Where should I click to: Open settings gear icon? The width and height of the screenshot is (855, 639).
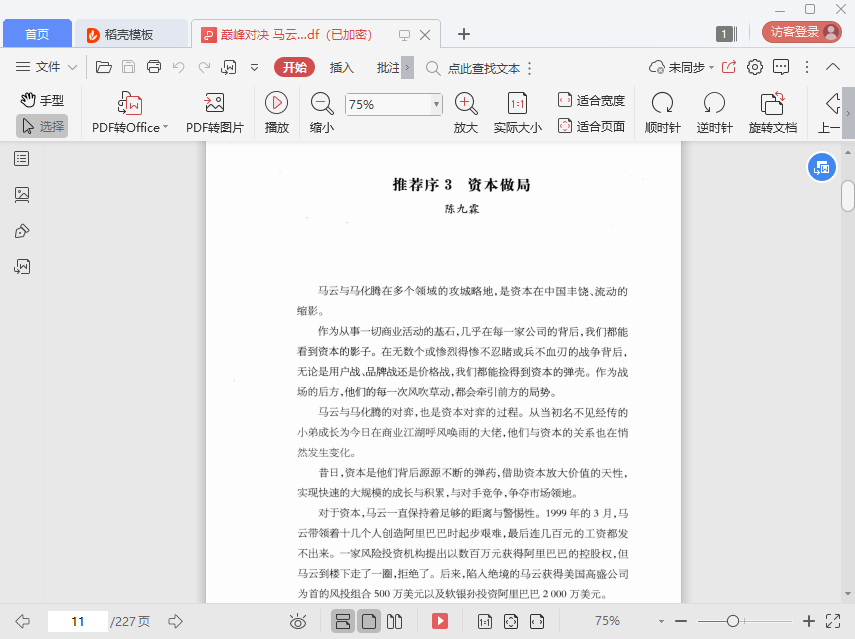[755, 67]
